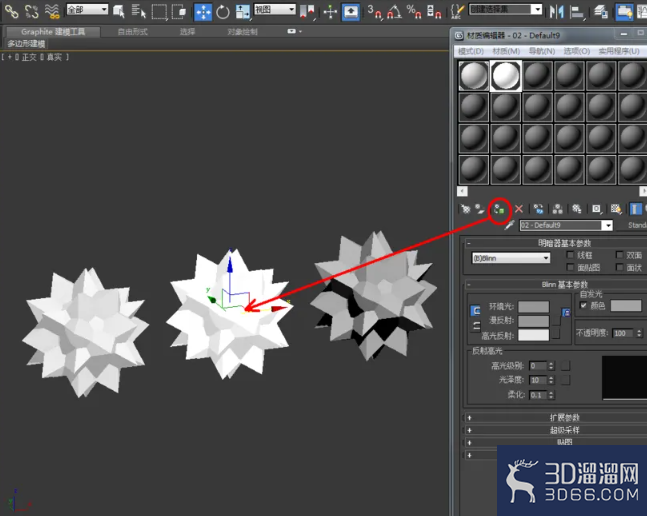The width and height of the screenshot is (647, 516).
Task: Toggle the Percent Snap button
Action: pos(414,12)
